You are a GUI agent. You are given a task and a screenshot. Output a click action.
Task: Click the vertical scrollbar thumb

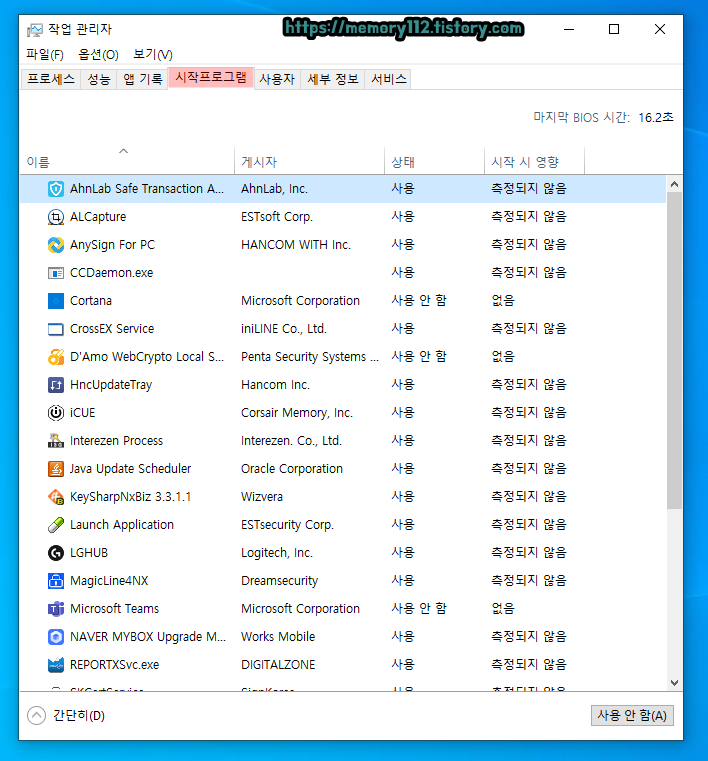pos(674,350)
